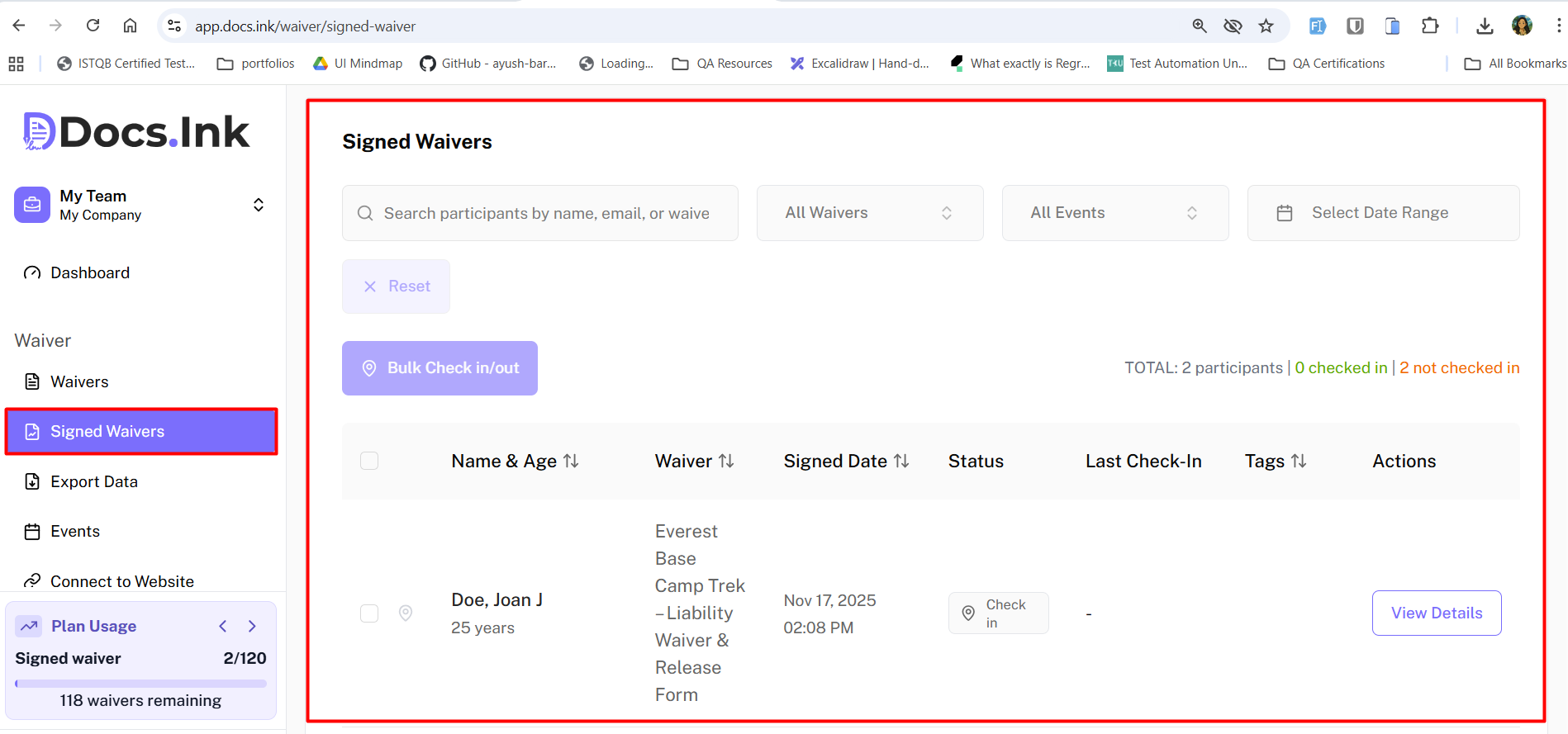The height and width of the screenshot is (734, 1568).
Task: Sort by Signed Date column arrows
Action: 901,462
